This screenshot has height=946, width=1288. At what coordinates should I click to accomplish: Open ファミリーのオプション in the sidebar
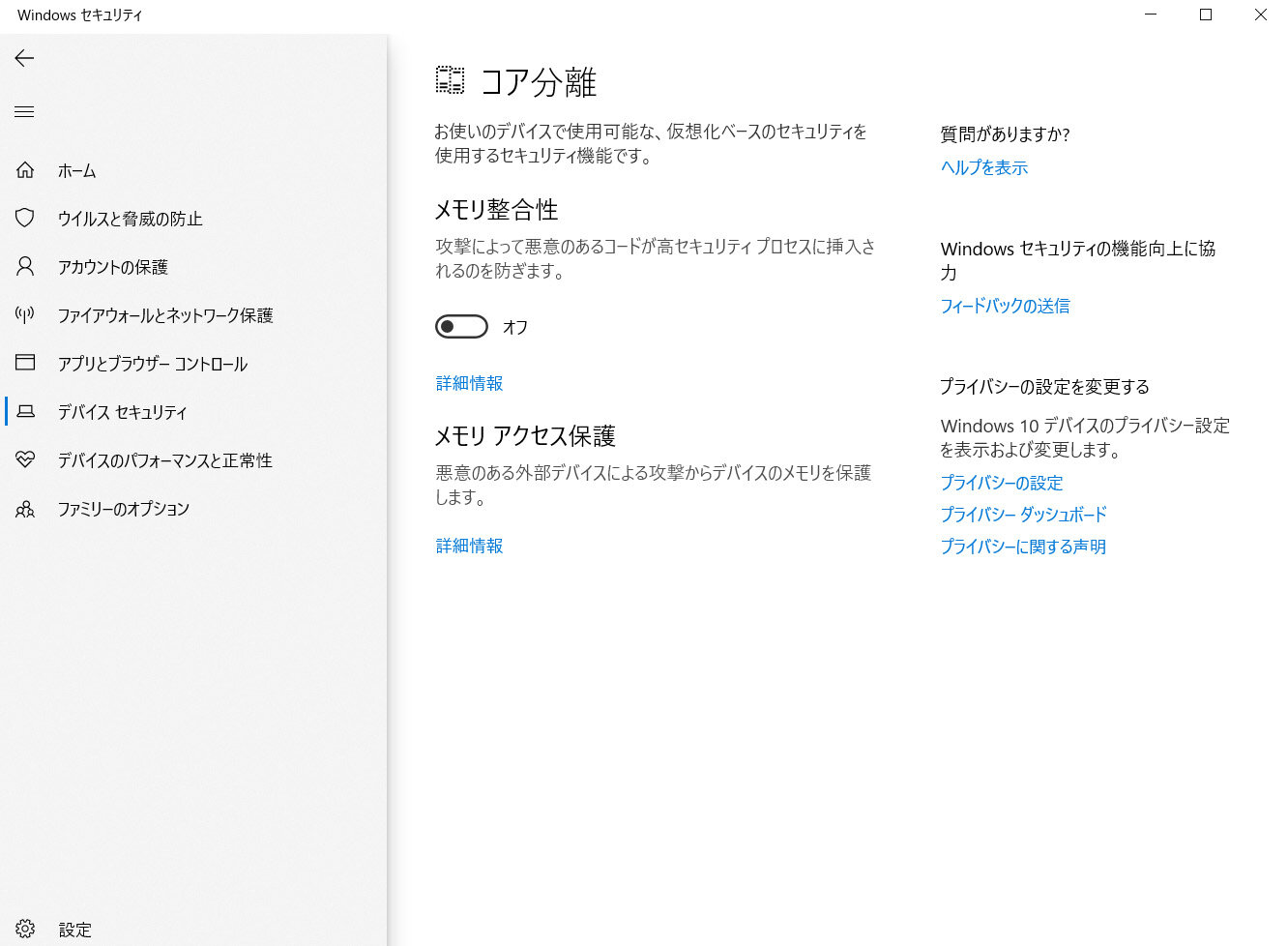tap(193, 509)
